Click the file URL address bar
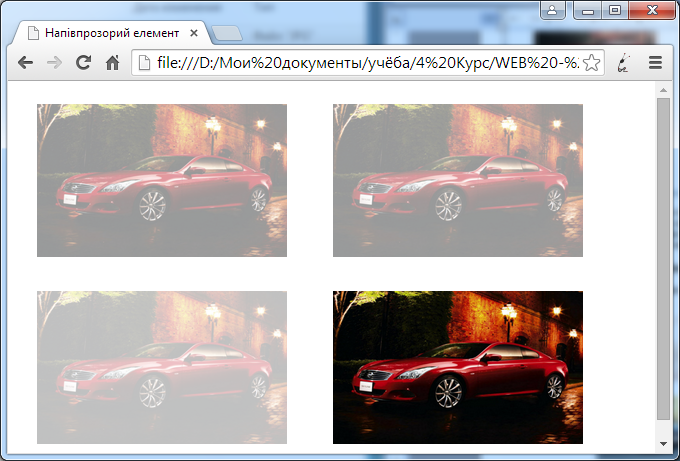This screenshot has height=461, width=680. point(360,62)
